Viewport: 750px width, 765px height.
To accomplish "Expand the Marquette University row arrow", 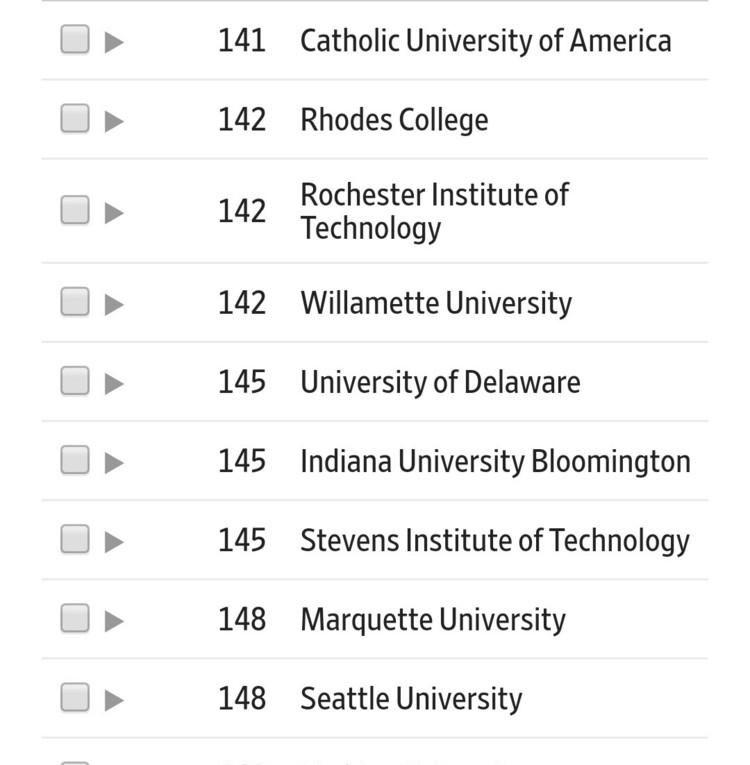I will point(114,621).
